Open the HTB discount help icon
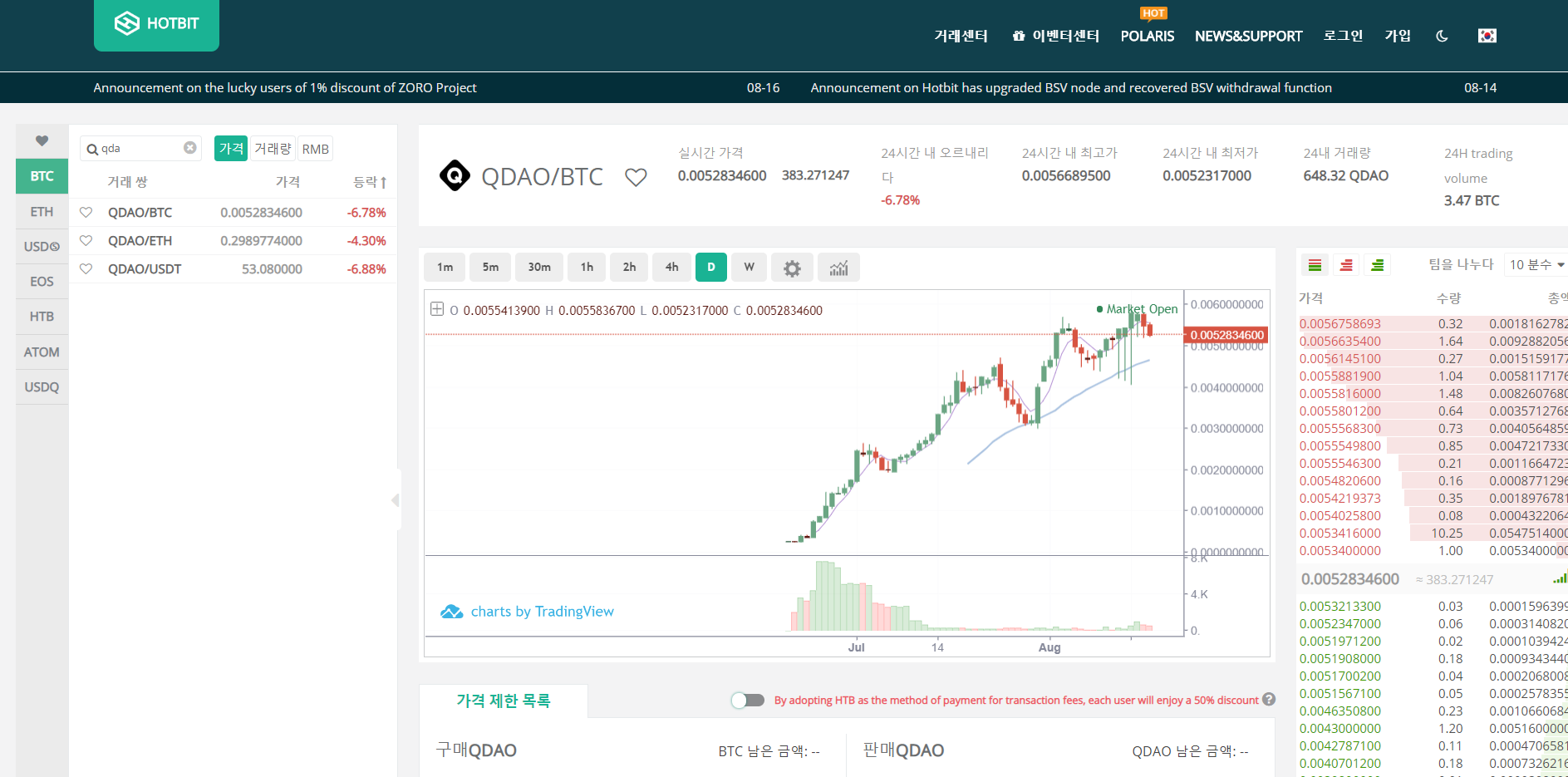 (1269, 700)
